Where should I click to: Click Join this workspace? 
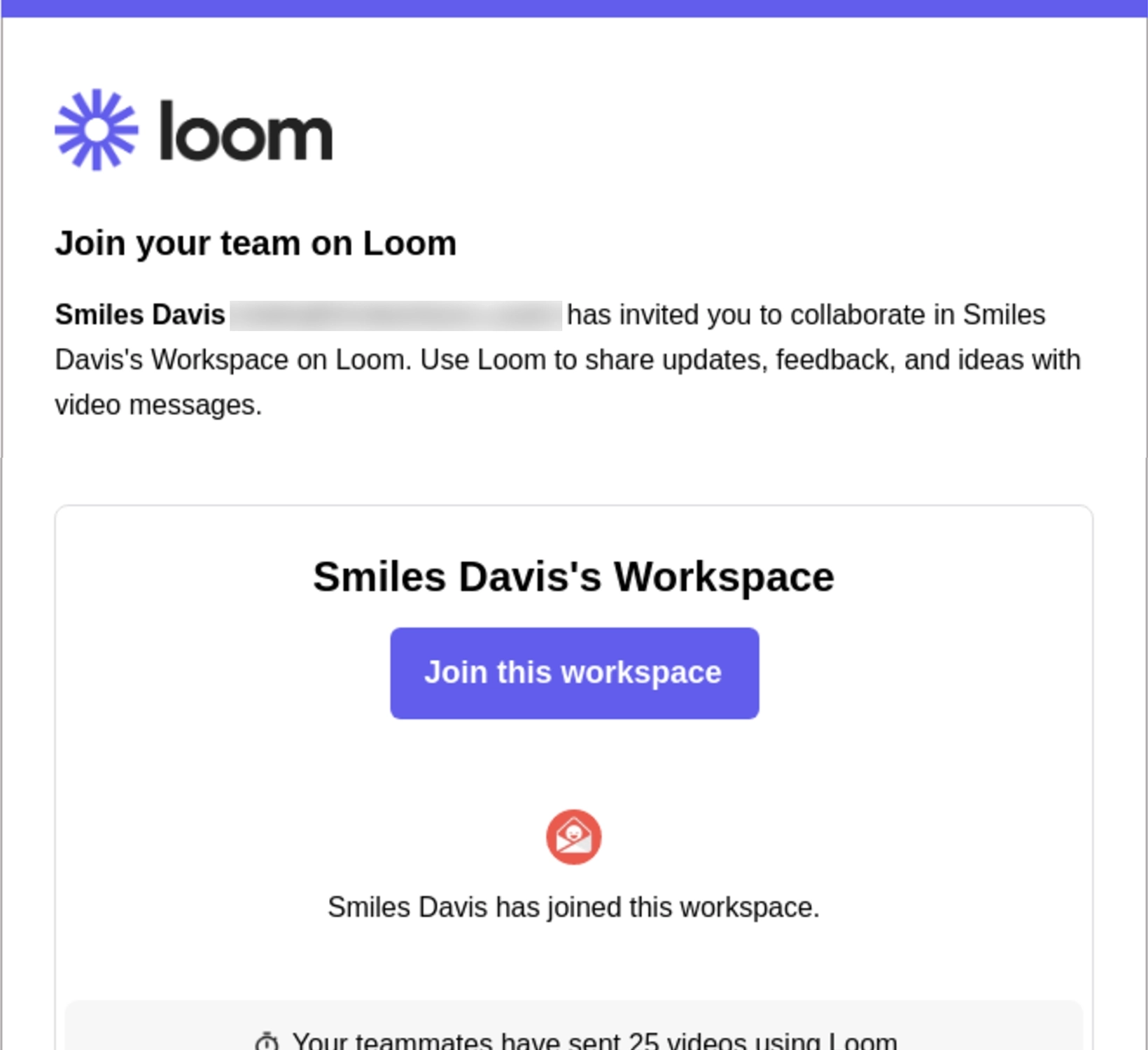pyautogui.click(x=574, y=672)
